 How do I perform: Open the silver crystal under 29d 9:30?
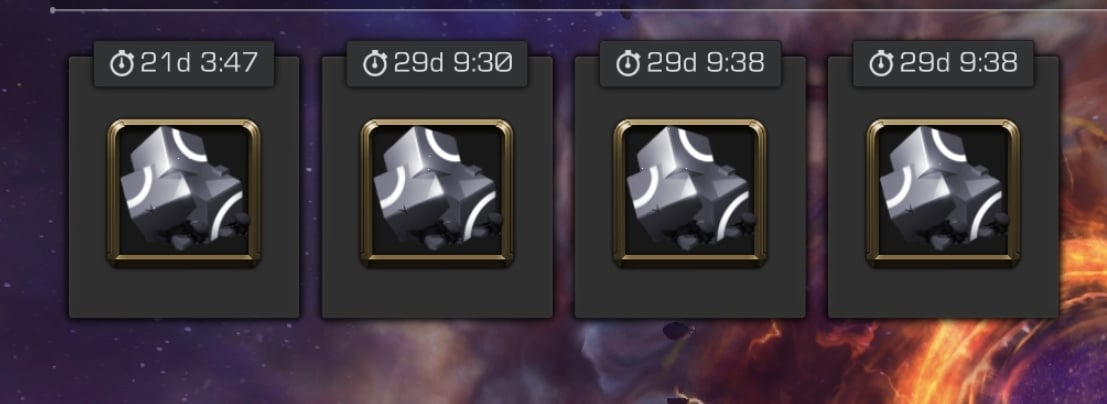[x=437, y=193]
